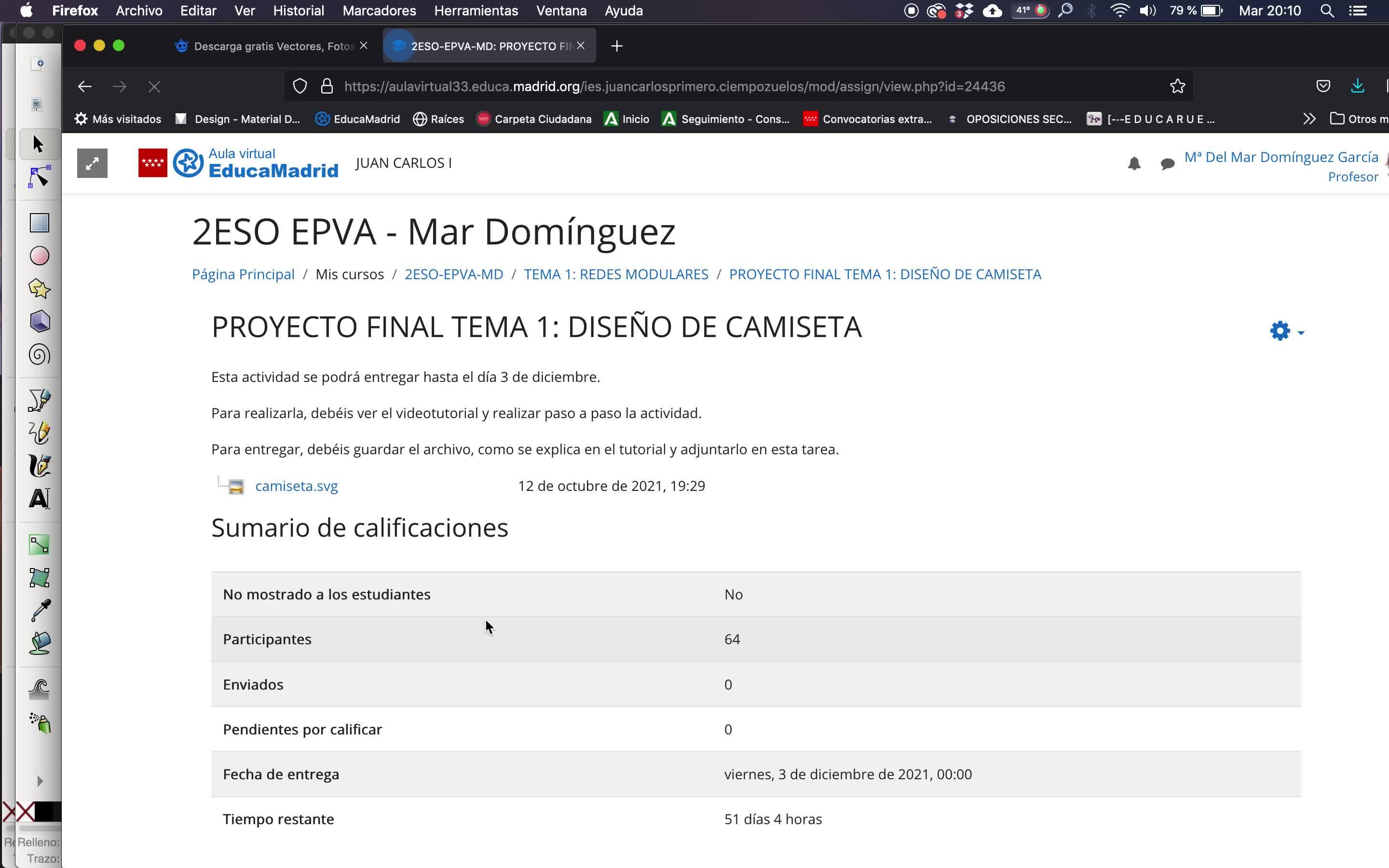Open the camiseta.svg file link
This screenshot has height=868, width=1389.
coord(296,486)
